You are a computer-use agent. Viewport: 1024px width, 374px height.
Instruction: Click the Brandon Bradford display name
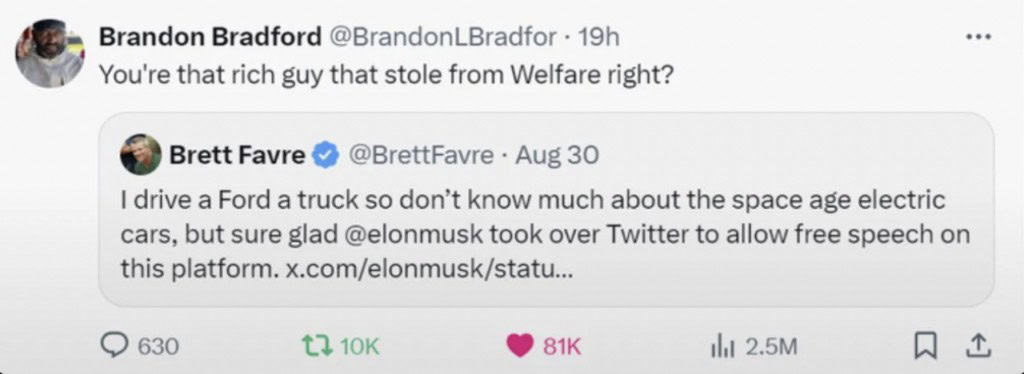coord(210,37)
